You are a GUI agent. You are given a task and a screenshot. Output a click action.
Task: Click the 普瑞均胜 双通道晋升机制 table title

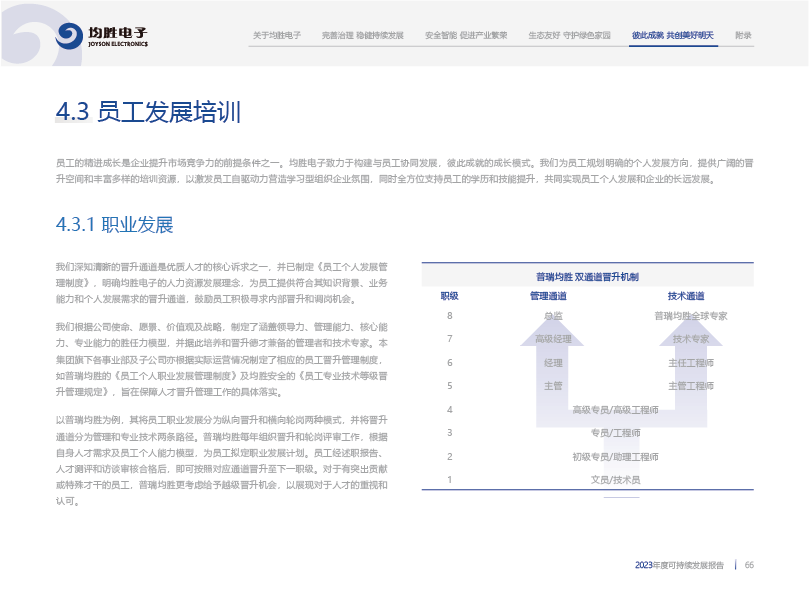click(x=587, y=276)
